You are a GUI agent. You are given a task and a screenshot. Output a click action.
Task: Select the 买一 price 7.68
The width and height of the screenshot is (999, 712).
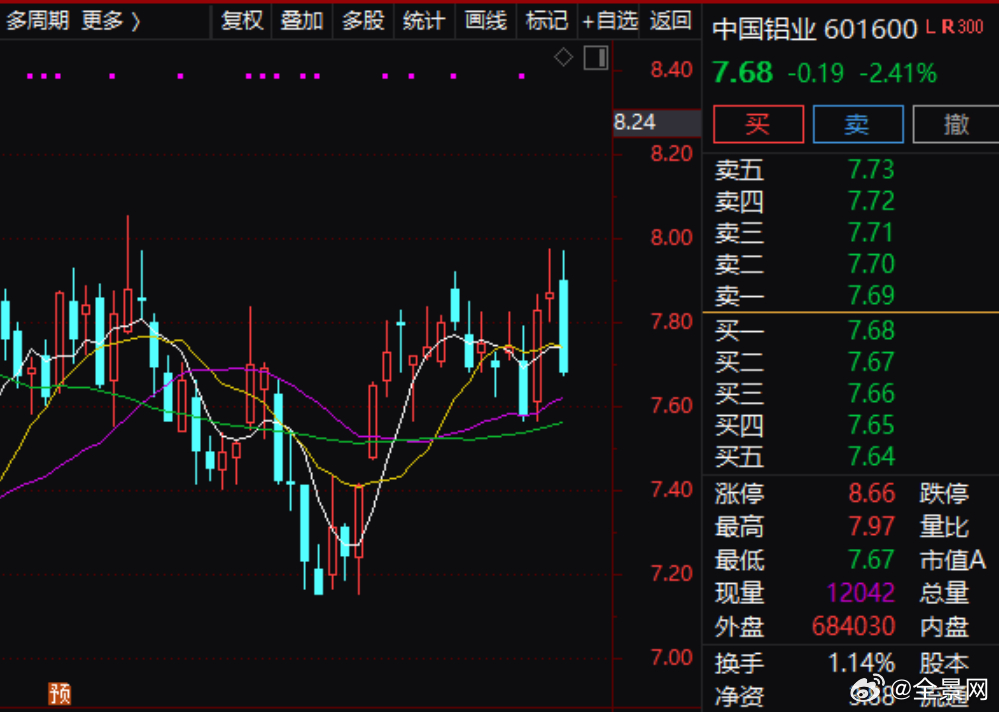point(871,331)
